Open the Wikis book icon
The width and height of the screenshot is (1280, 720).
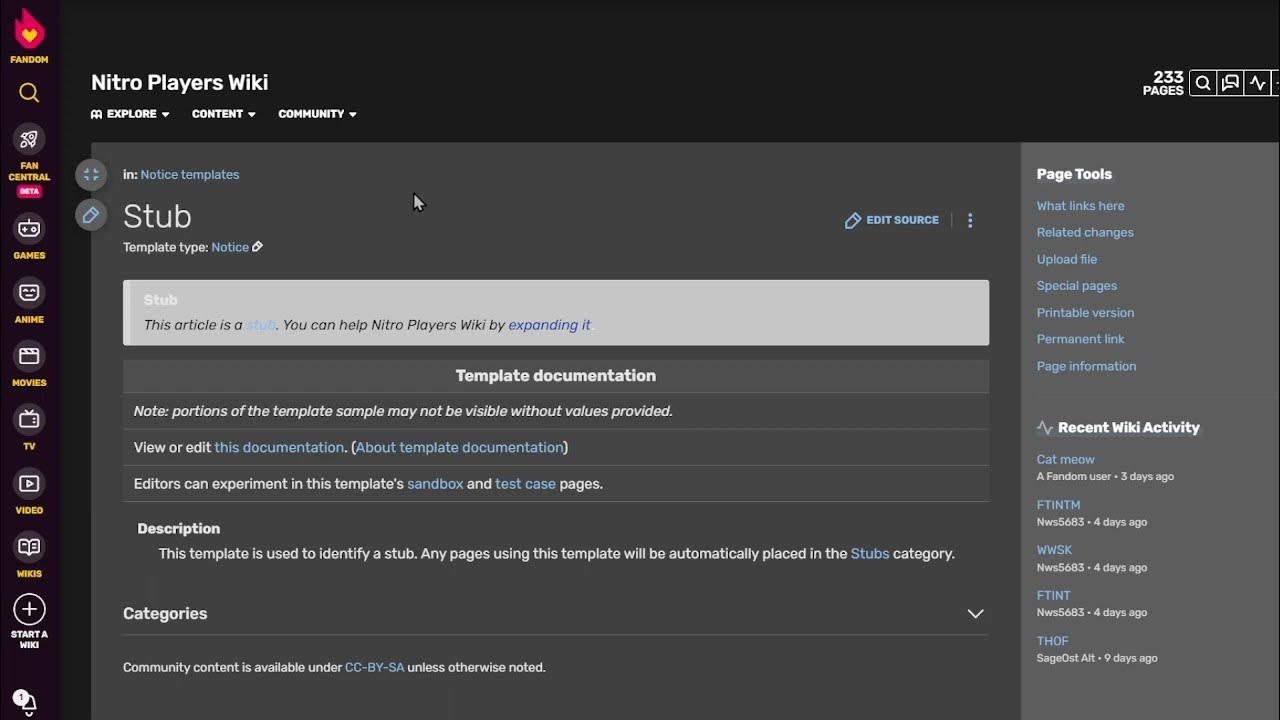tap(29, 547)
